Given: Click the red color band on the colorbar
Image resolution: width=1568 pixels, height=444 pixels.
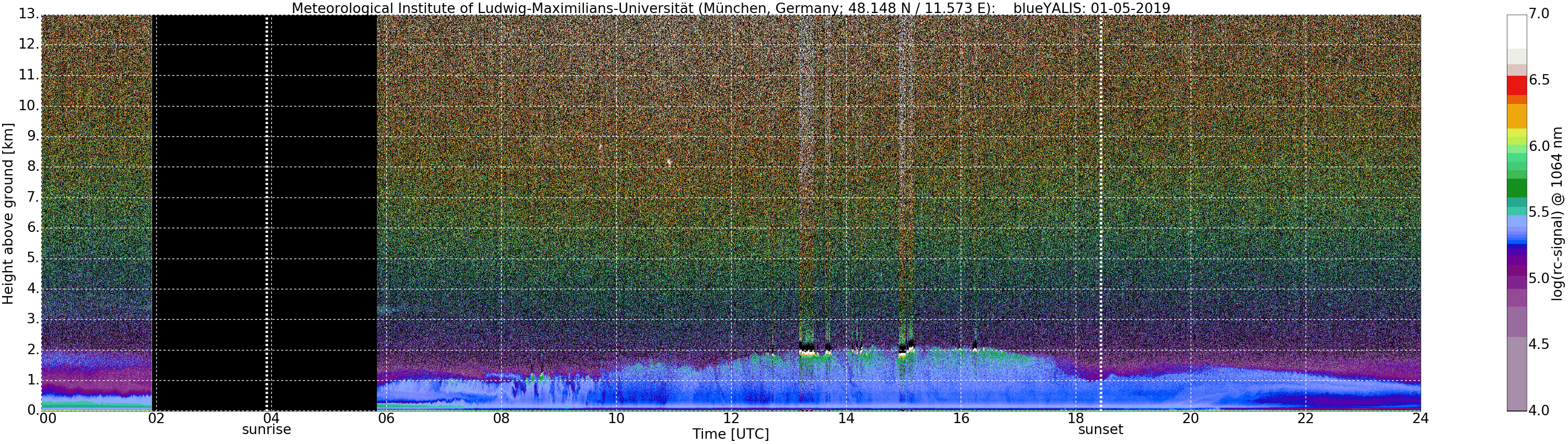Looking at the screenshot, I should 1517,85.
